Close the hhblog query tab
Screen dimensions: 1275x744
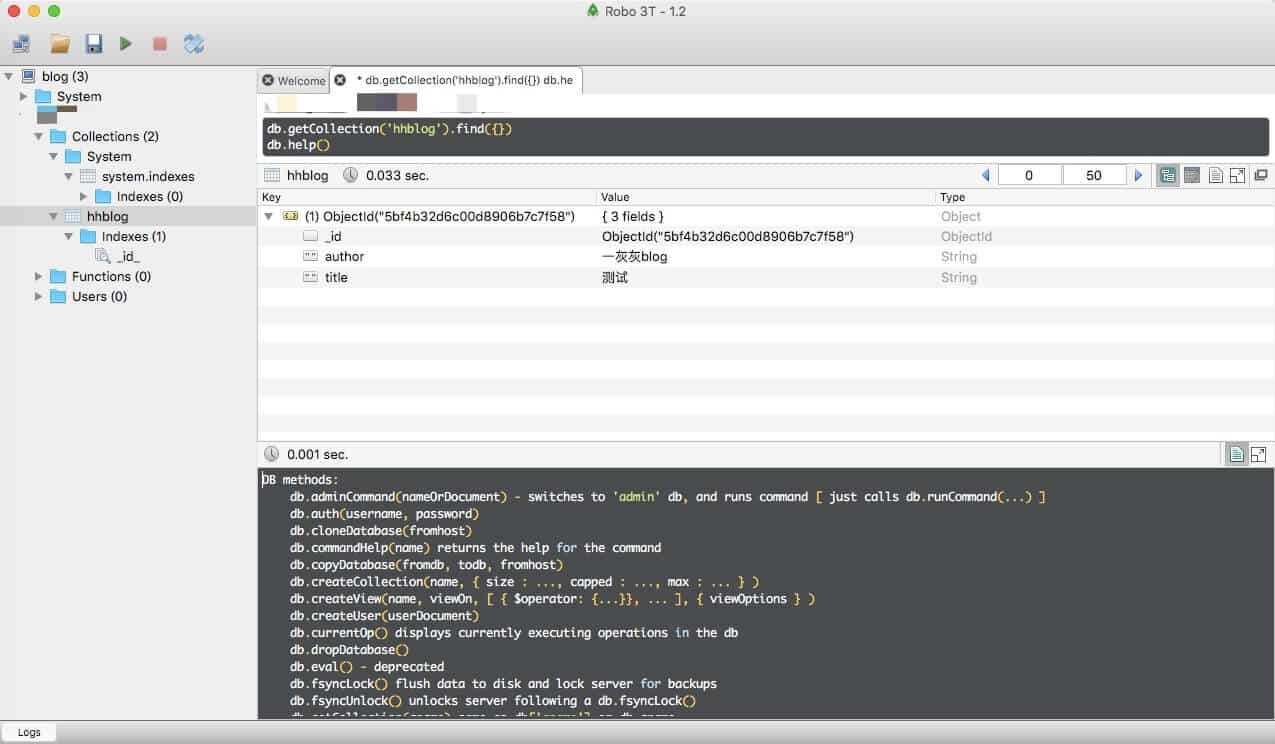(x=340, y=80)
